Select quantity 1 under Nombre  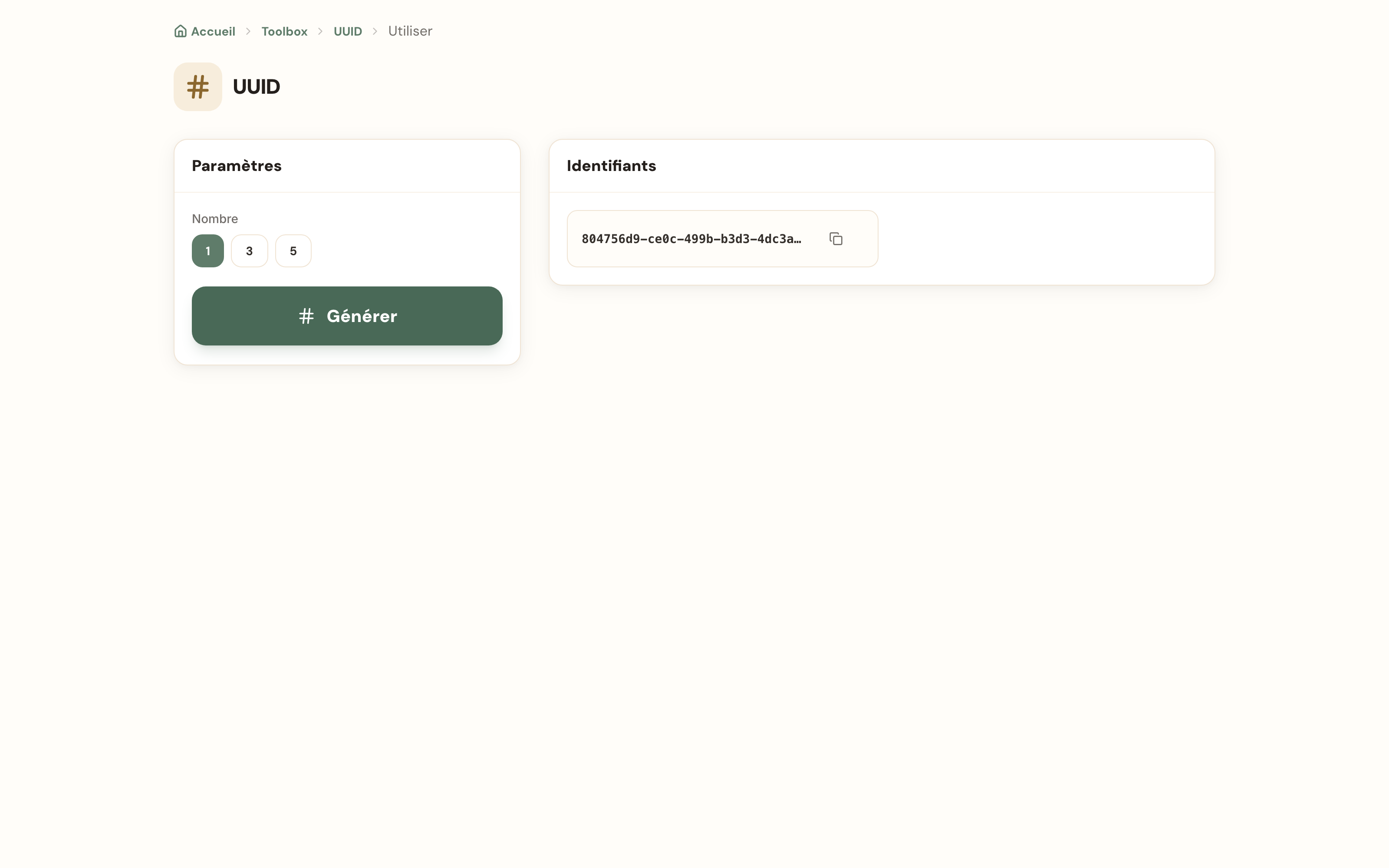click(208, 251)
